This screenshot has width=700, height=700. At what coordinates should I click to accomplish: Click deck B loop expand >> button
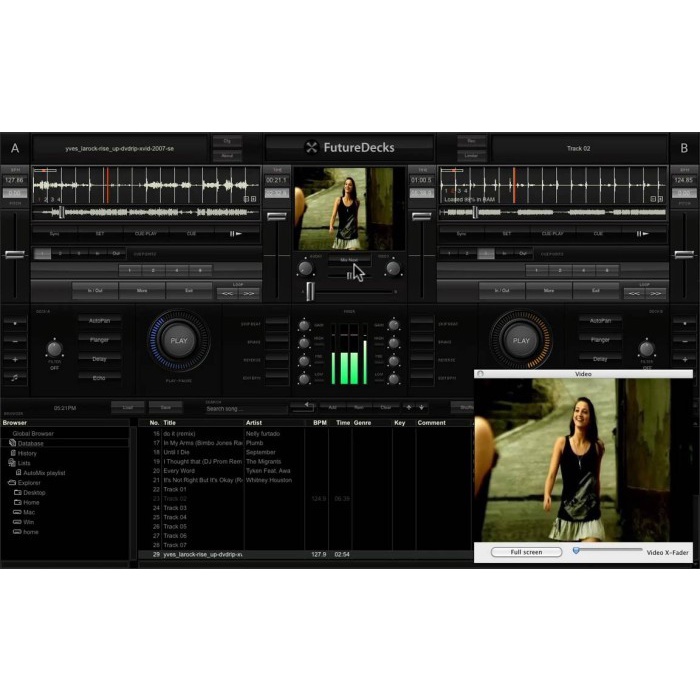655,293
